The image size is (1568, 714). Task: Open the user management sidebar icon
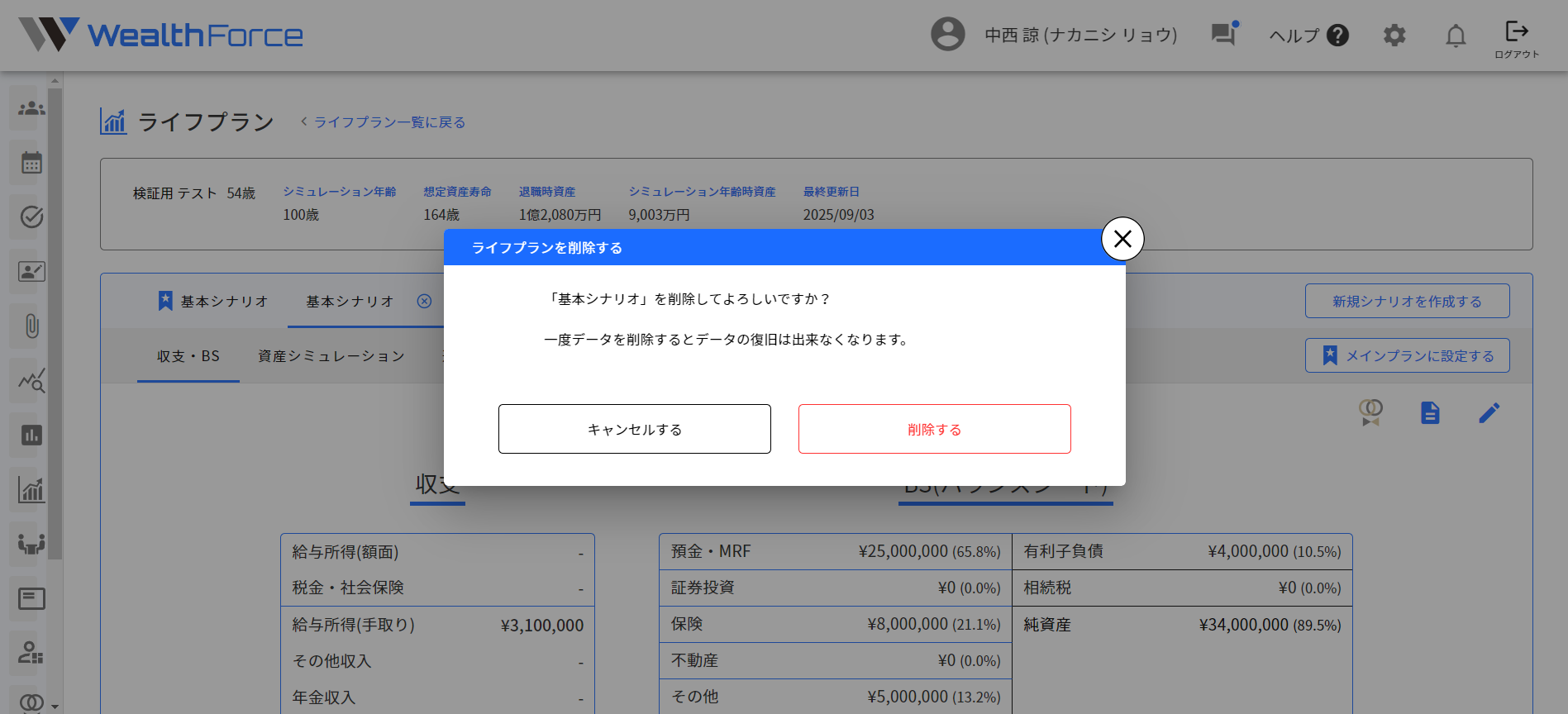tap(31, 653)
